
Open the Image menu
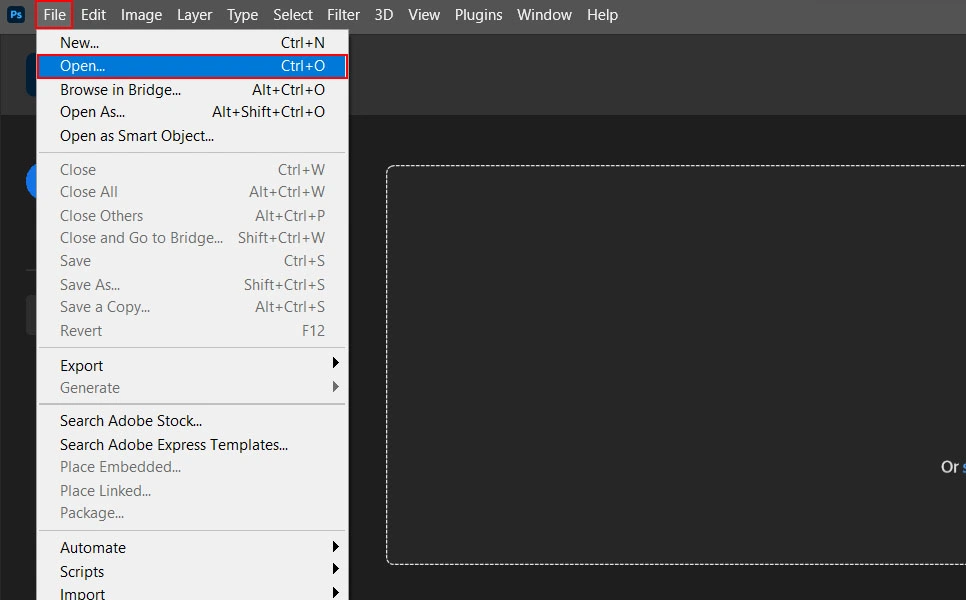[141, 15]
